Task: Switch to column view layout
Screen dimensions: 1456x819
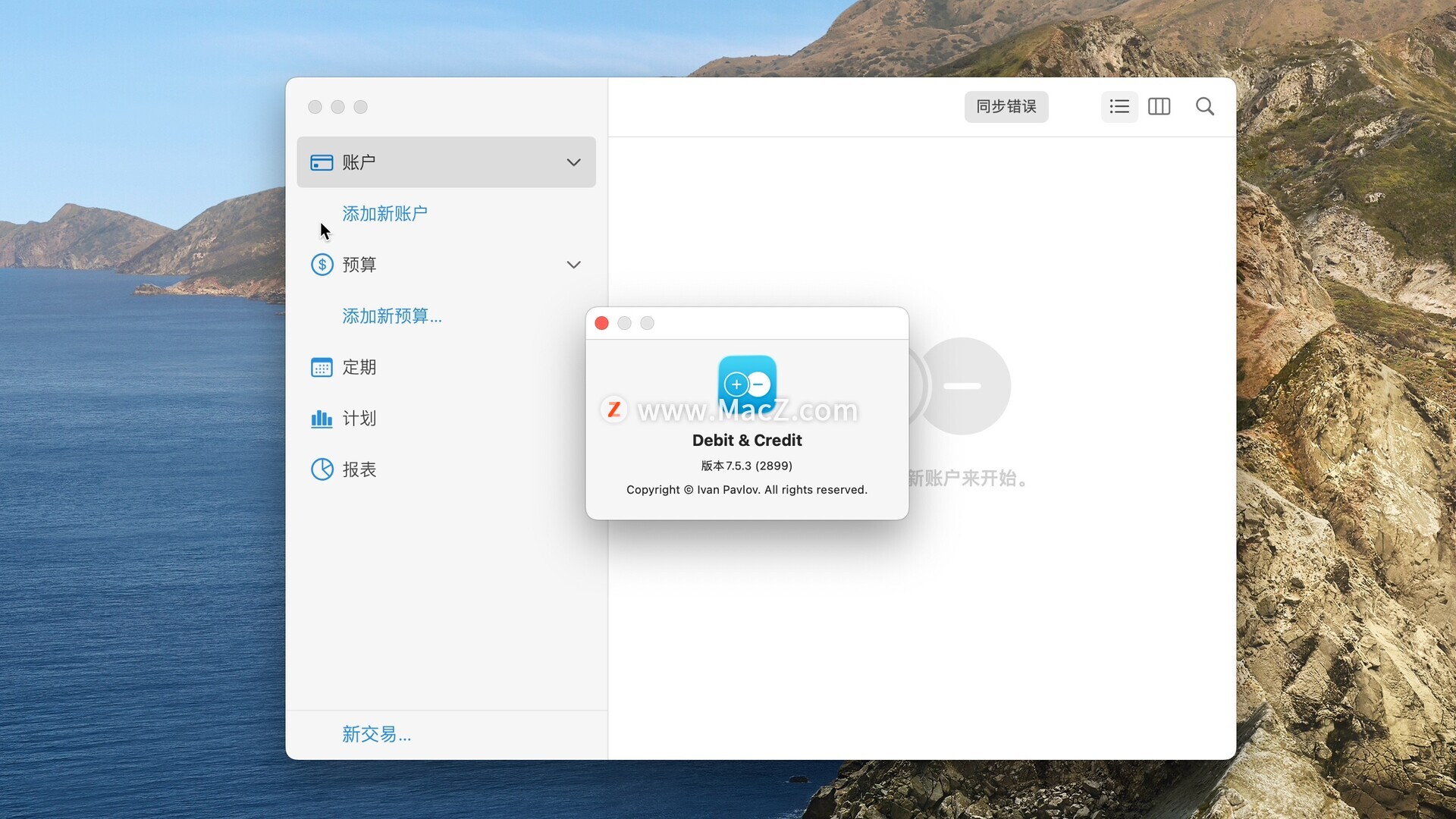Action: pyautogui.click(x=1159, y=107)
